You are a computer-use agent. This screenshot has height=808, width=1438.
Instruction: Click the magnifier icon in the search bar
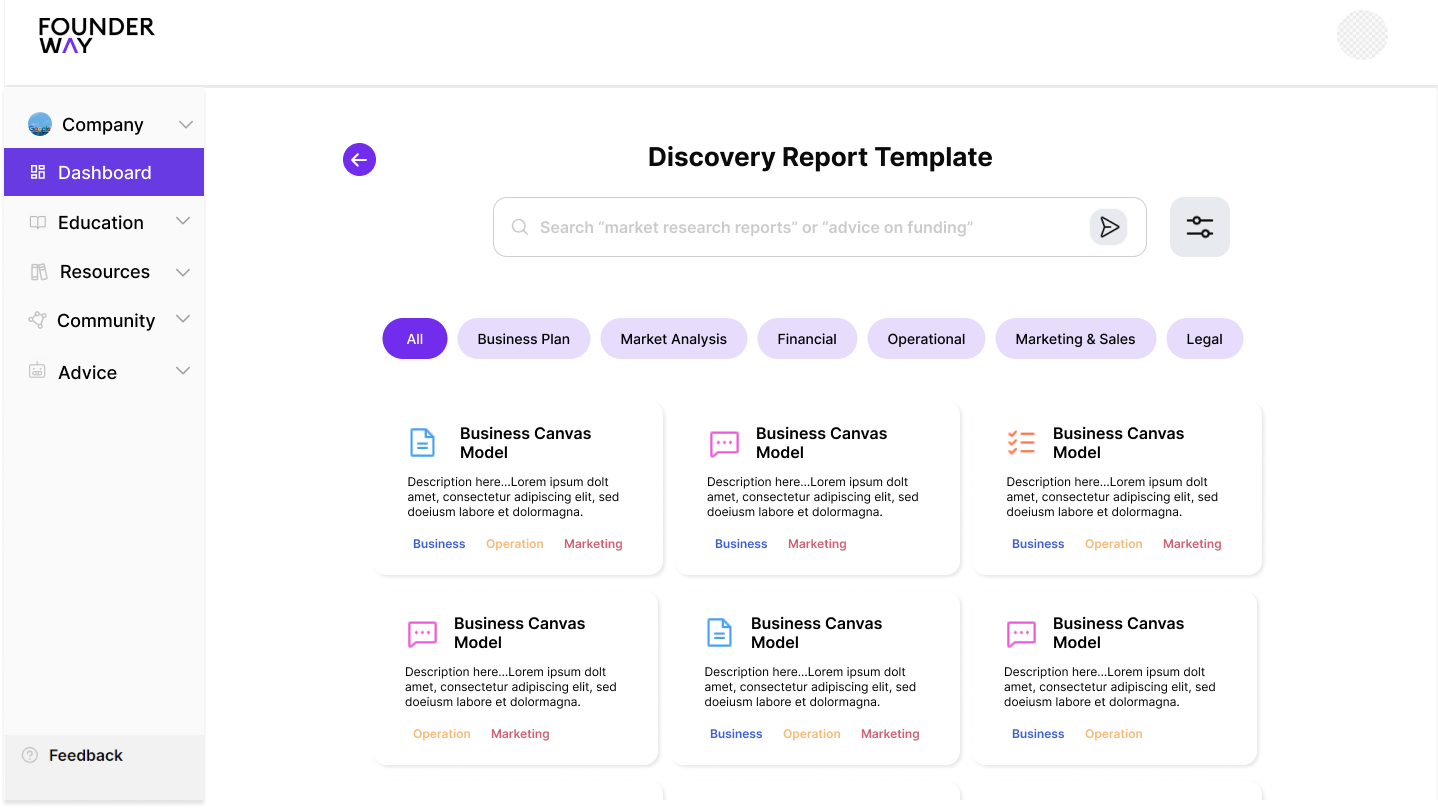tap(520, 227)
